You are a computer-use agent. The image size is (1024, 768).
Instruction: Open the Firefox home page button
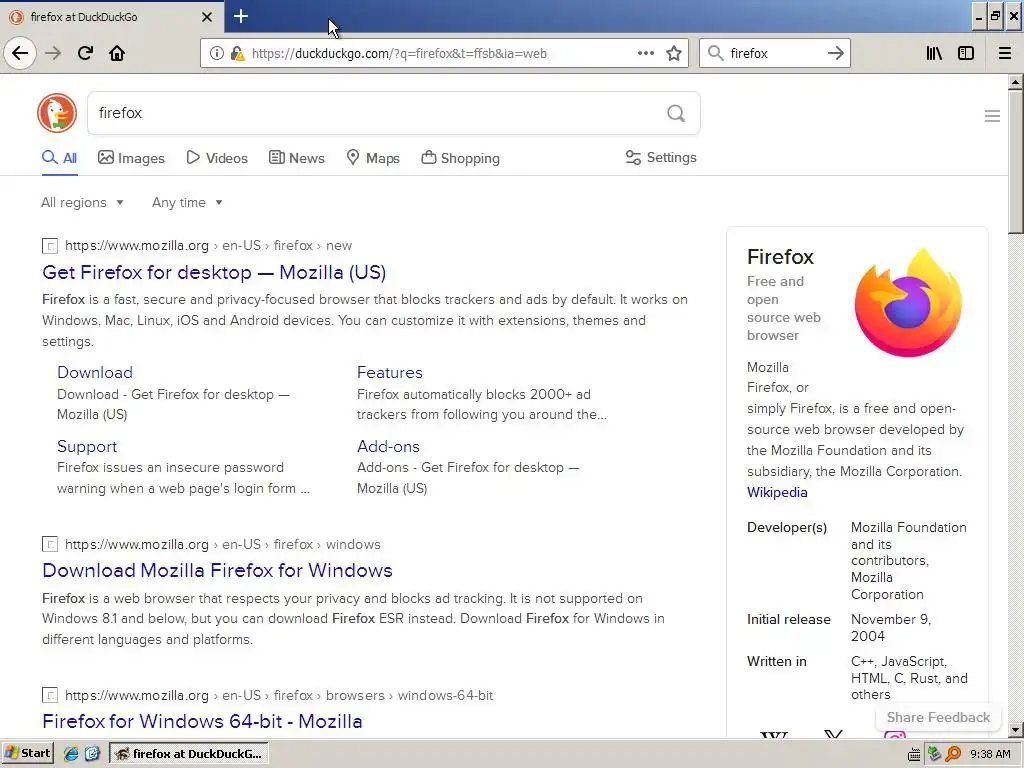pos(117,53)
